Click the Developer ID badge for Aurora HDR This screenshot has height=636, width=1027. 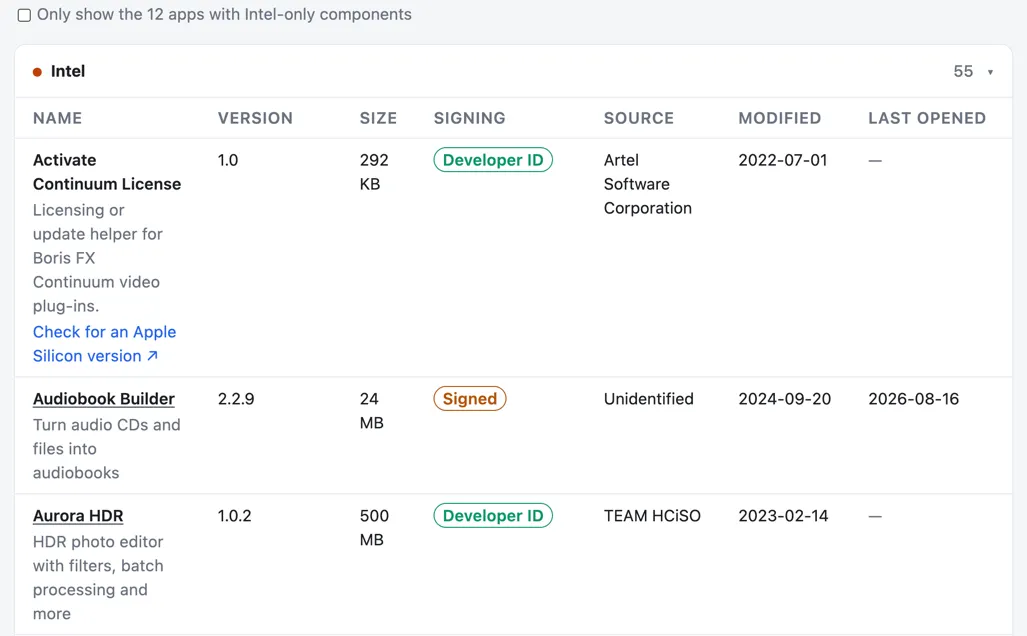493,516
